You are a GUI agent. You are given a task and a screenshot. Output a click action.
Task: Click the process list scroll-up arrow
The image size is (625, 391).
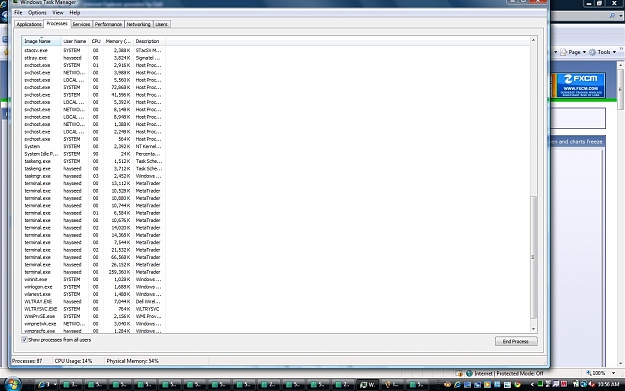click(x=533, y=40)
